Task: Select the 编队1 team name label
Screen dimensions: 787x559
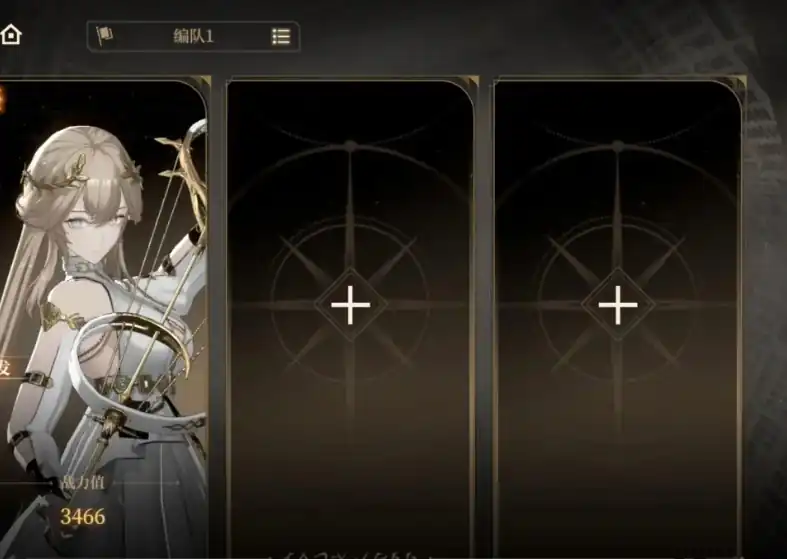Action: [x=193, y=36]
